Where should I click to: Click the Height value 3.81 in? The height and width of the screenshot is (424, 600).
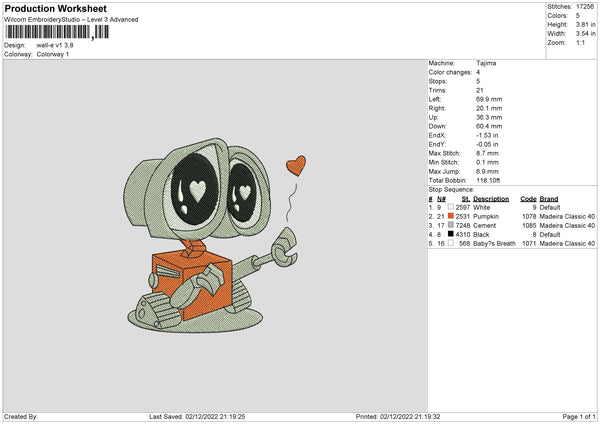point(585,24)
